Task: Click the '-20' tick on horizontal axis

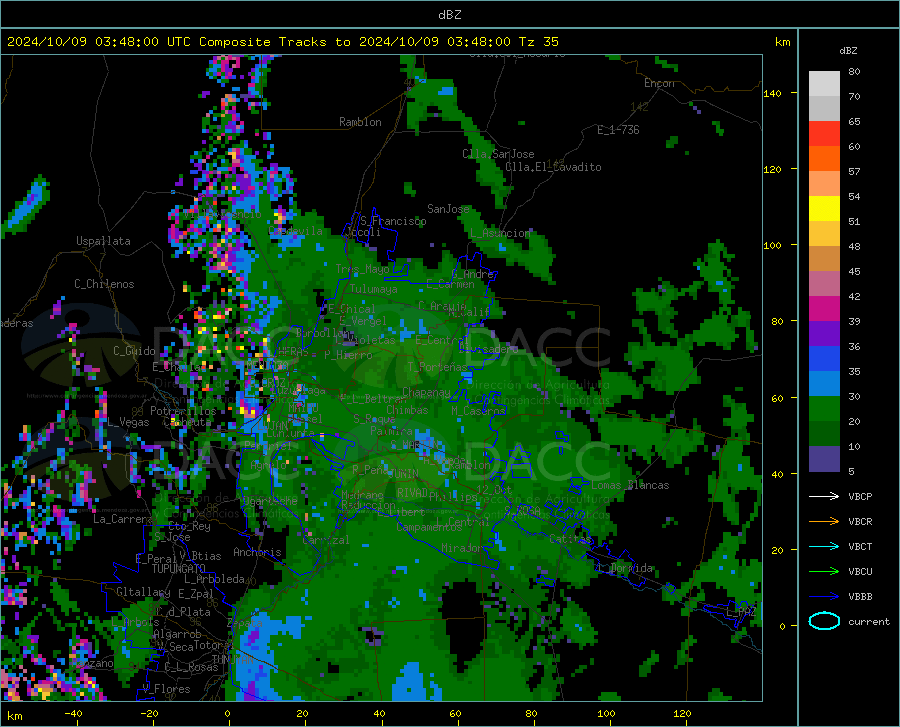Action: pyautogui.click(x=149, y=714)
